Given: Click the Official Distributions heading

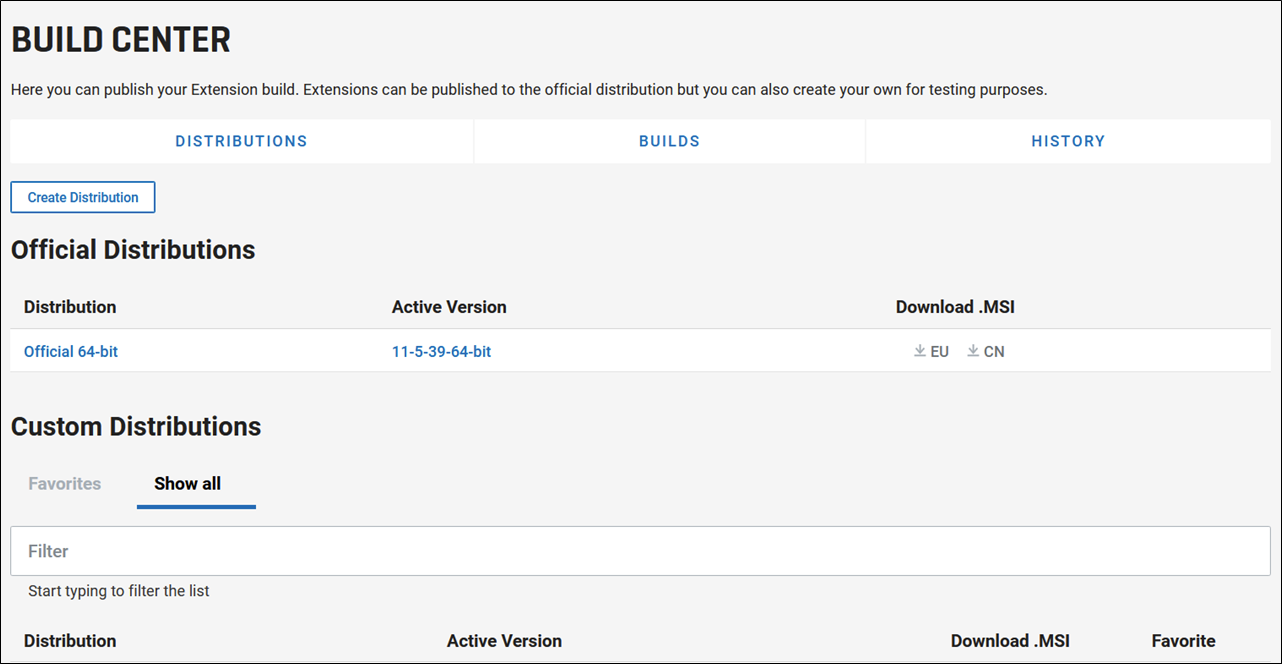Looking at the screenshot, I should click(x=133, y=250).
